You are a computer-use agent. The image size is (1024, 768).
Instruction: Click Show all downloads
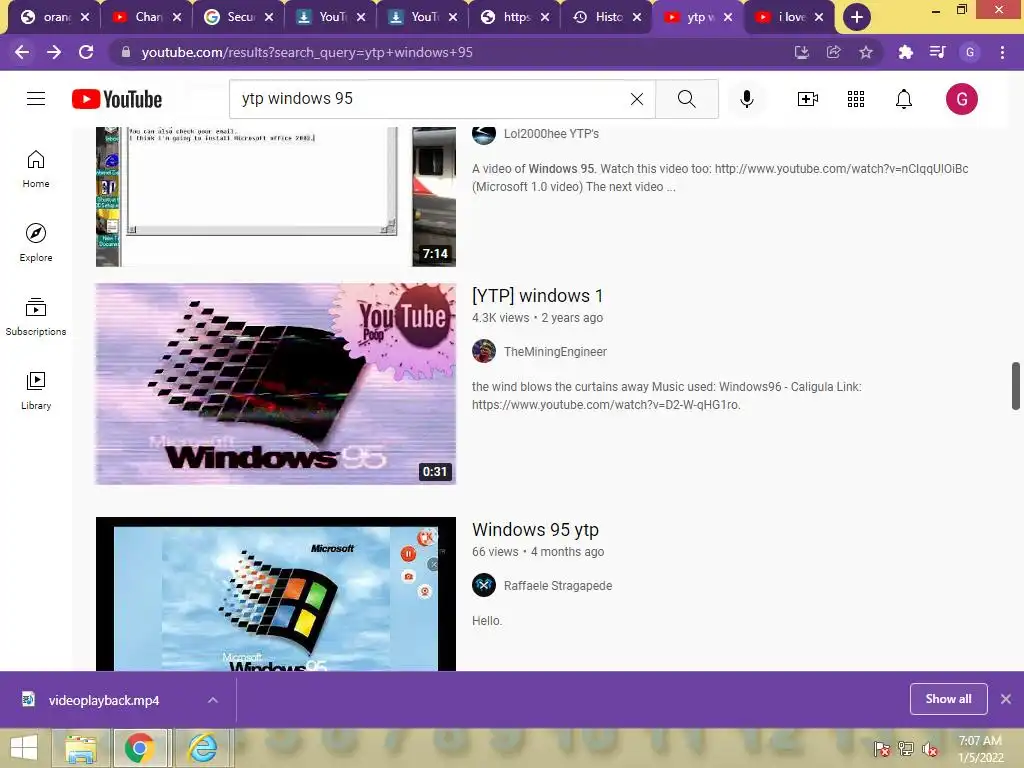948,699
